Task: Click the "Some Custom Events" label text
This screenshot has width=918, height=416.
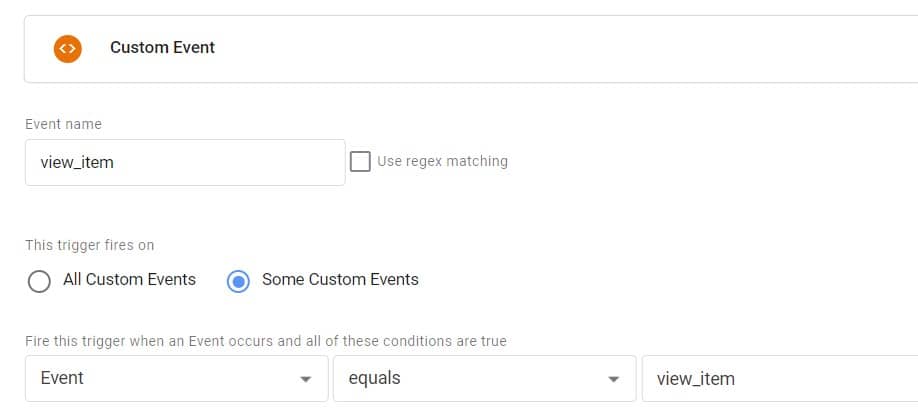Action: (340, 280)
